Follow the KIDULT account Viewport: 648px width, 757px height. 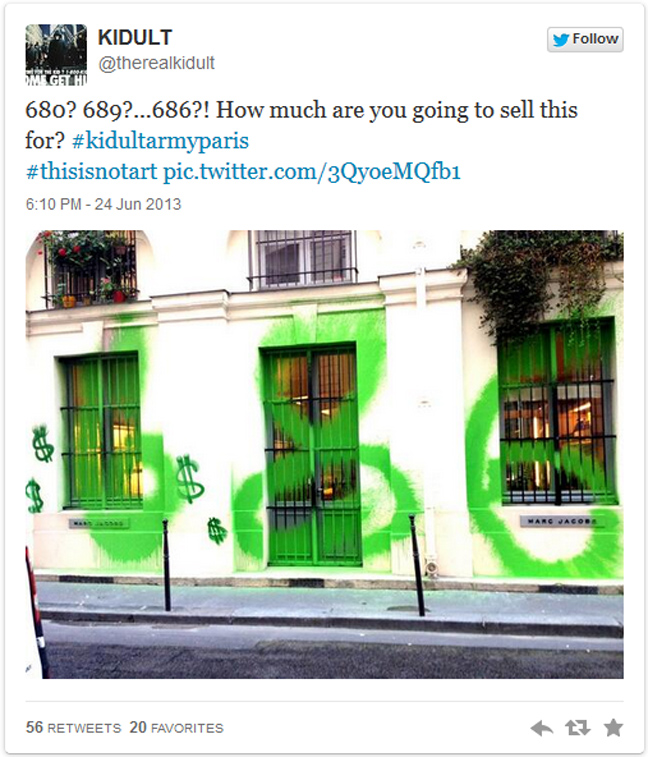click(x=585, y=39)
